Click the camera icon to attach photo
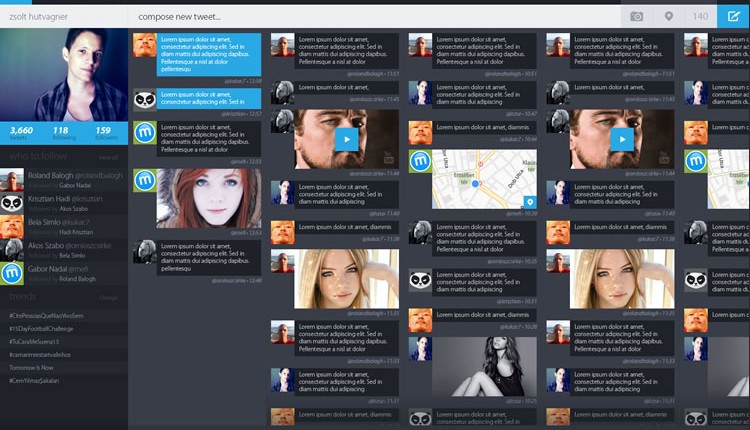The image size is (750, 430). 636,16
